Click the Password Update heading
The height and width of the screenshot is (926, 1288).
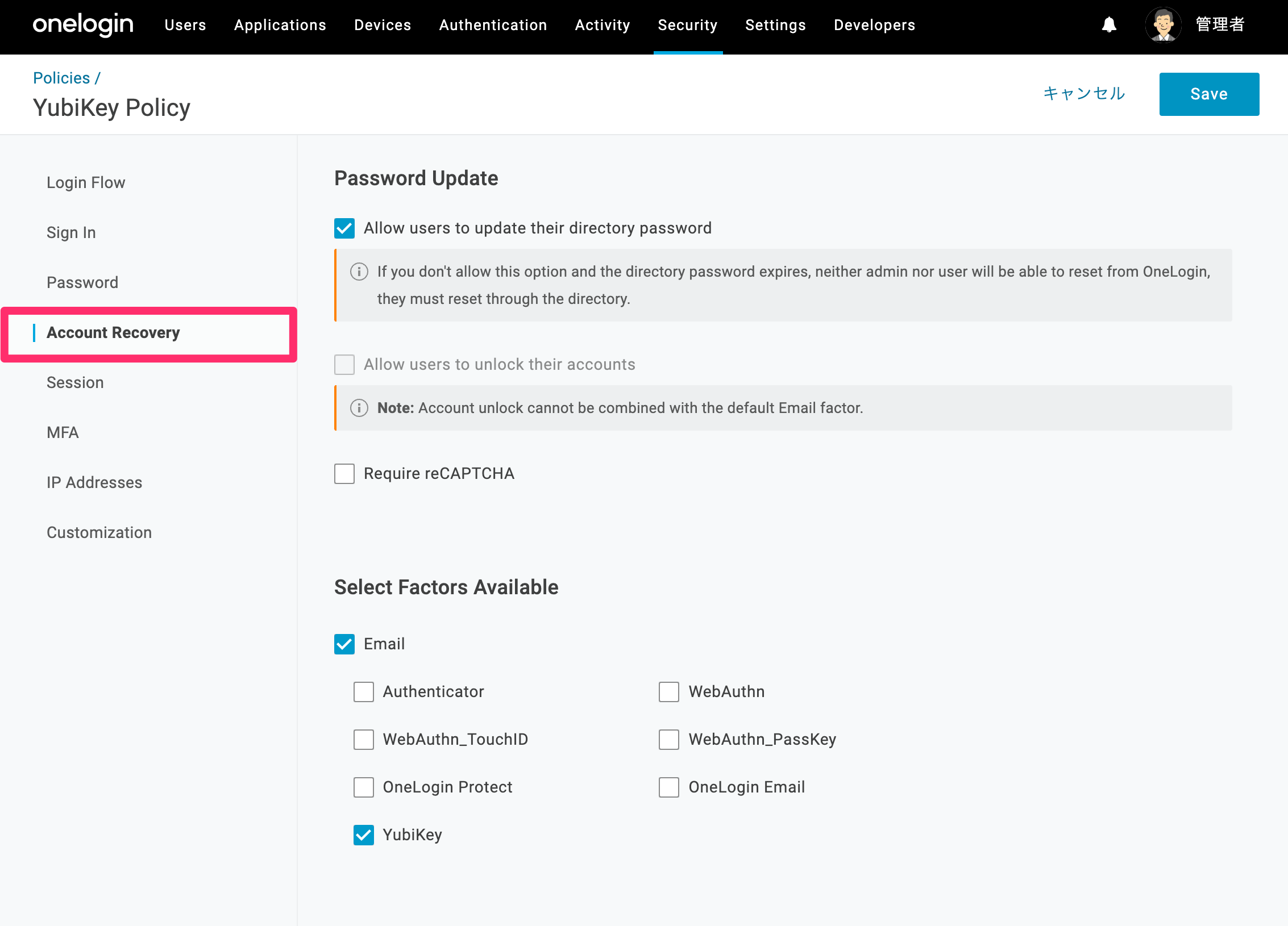pos(416,178)
